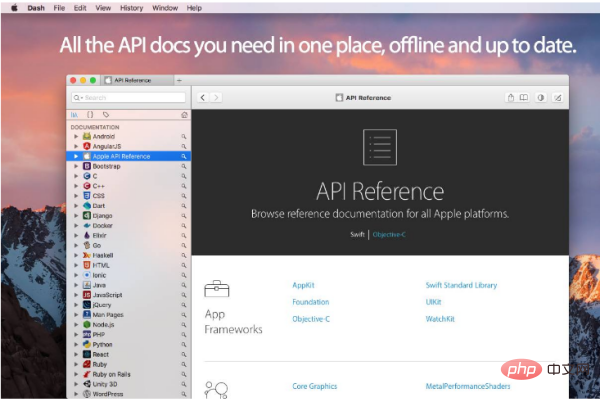
Task: Open the Dash menu
Action: coord(36,8)
